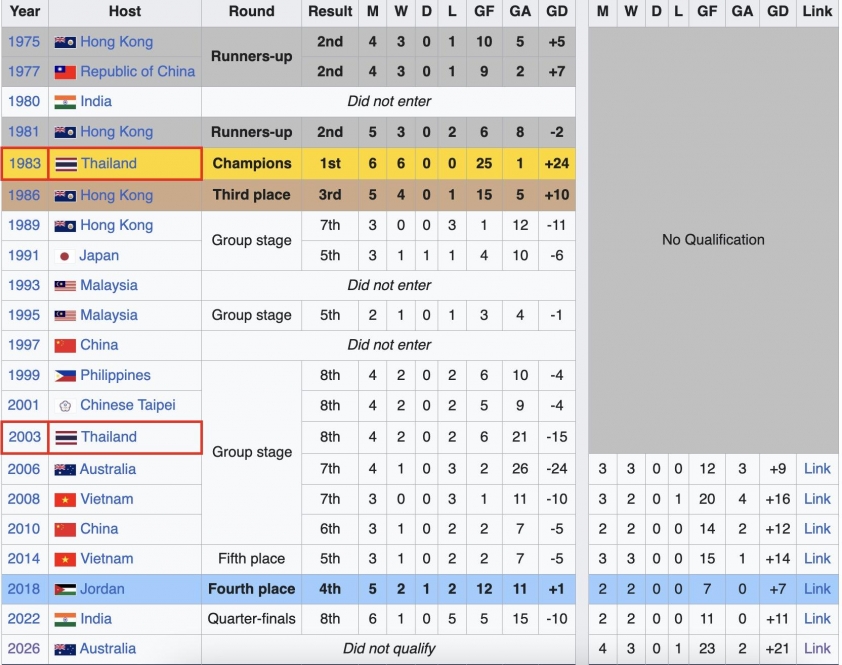Click the Vietnam flag in the 2008 row
Viewport: 842px width, 665px height.
pos(65,500)
